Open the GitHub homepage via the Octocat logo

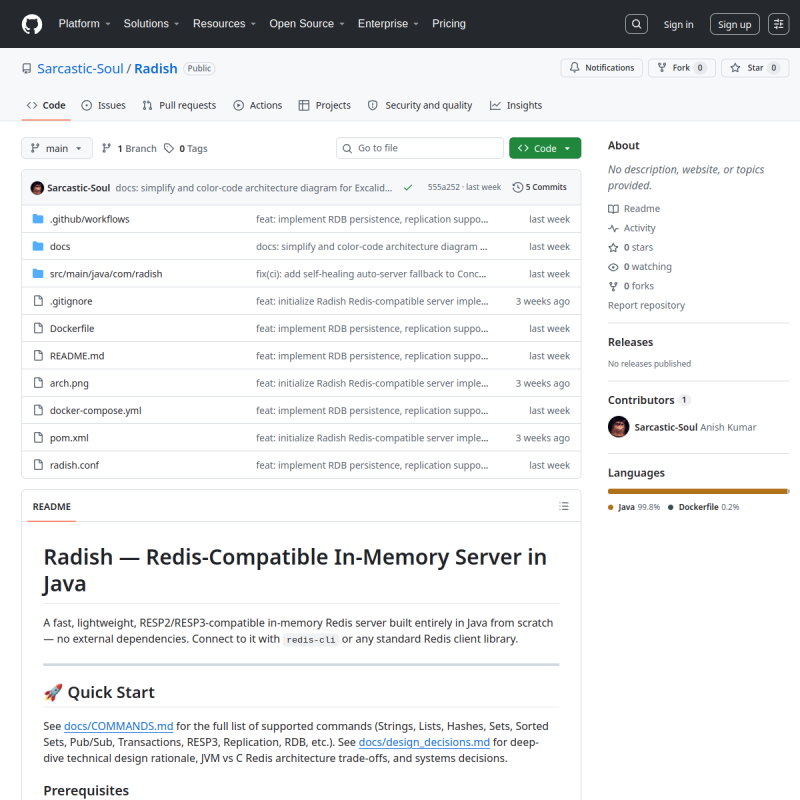32,24
